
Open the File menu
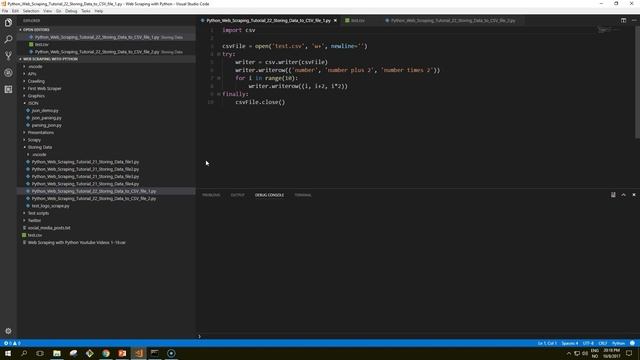click(5, 11)
